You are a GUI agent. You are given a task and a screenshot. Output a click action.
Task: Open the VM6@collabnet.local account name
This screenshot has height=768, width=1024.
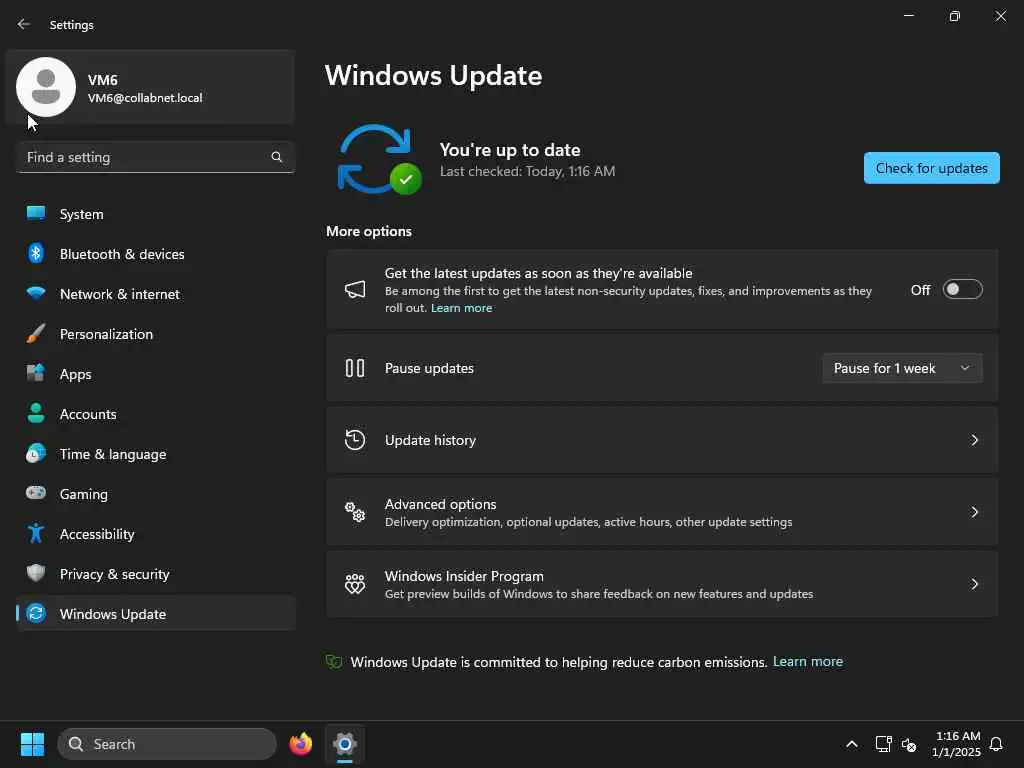click(145, 98)
